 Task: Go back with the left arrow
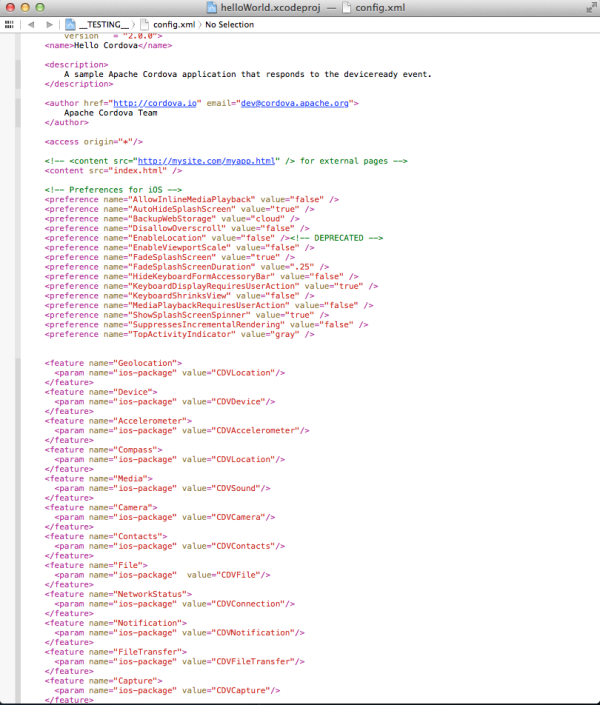pyautogui.click(x=31, y=25)
